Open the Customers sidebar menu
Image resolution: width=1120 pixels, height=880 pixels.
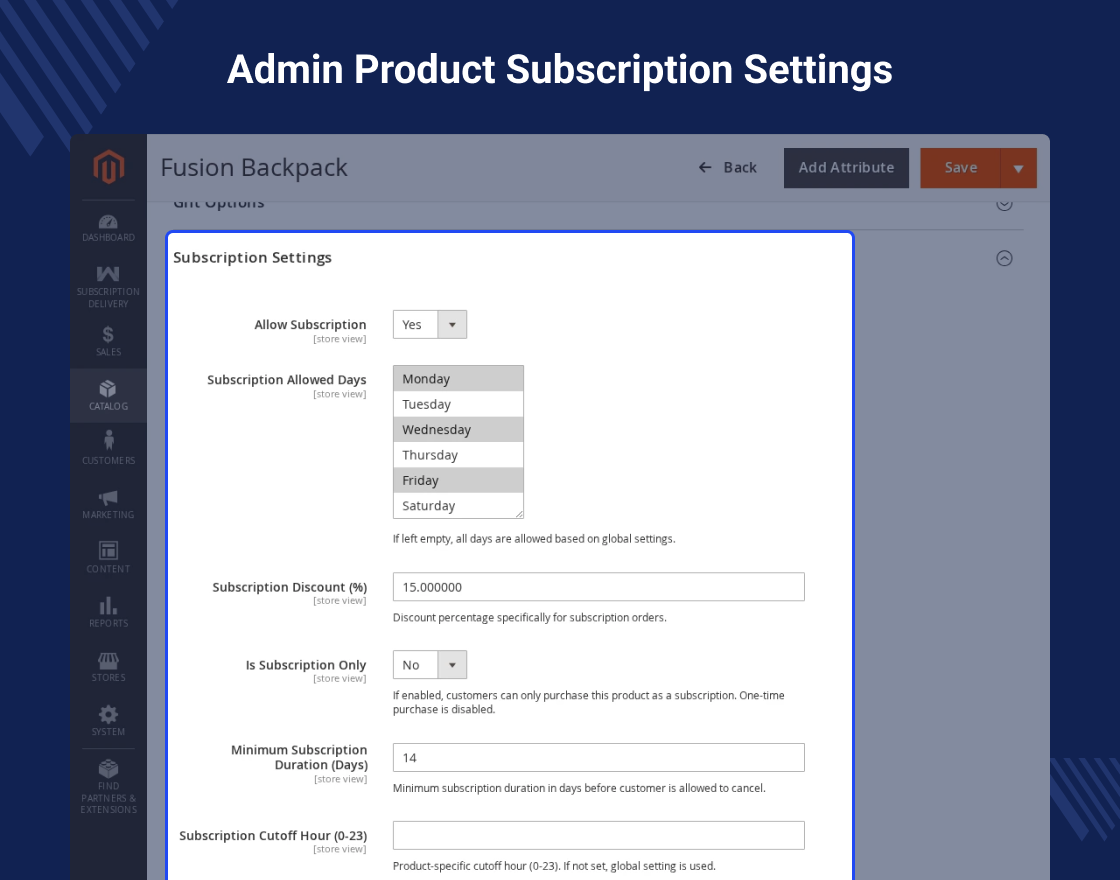(x=109, y=449)
